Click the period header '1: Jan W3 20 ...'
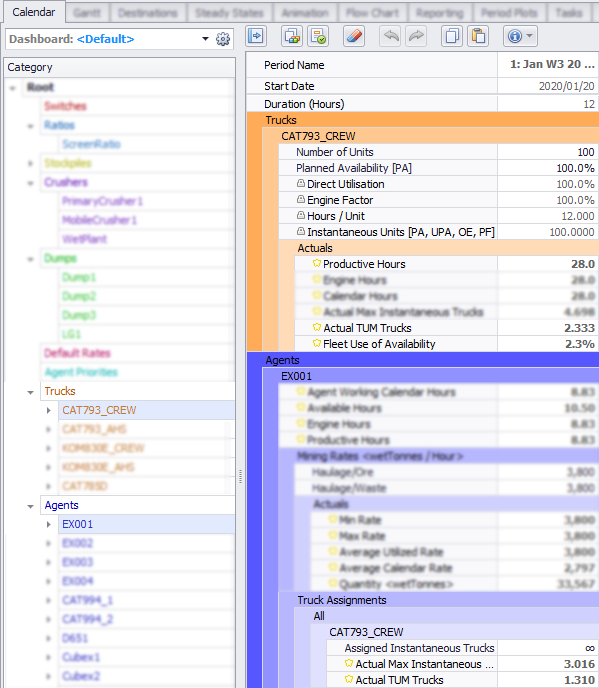 click(x=552, y=64)
